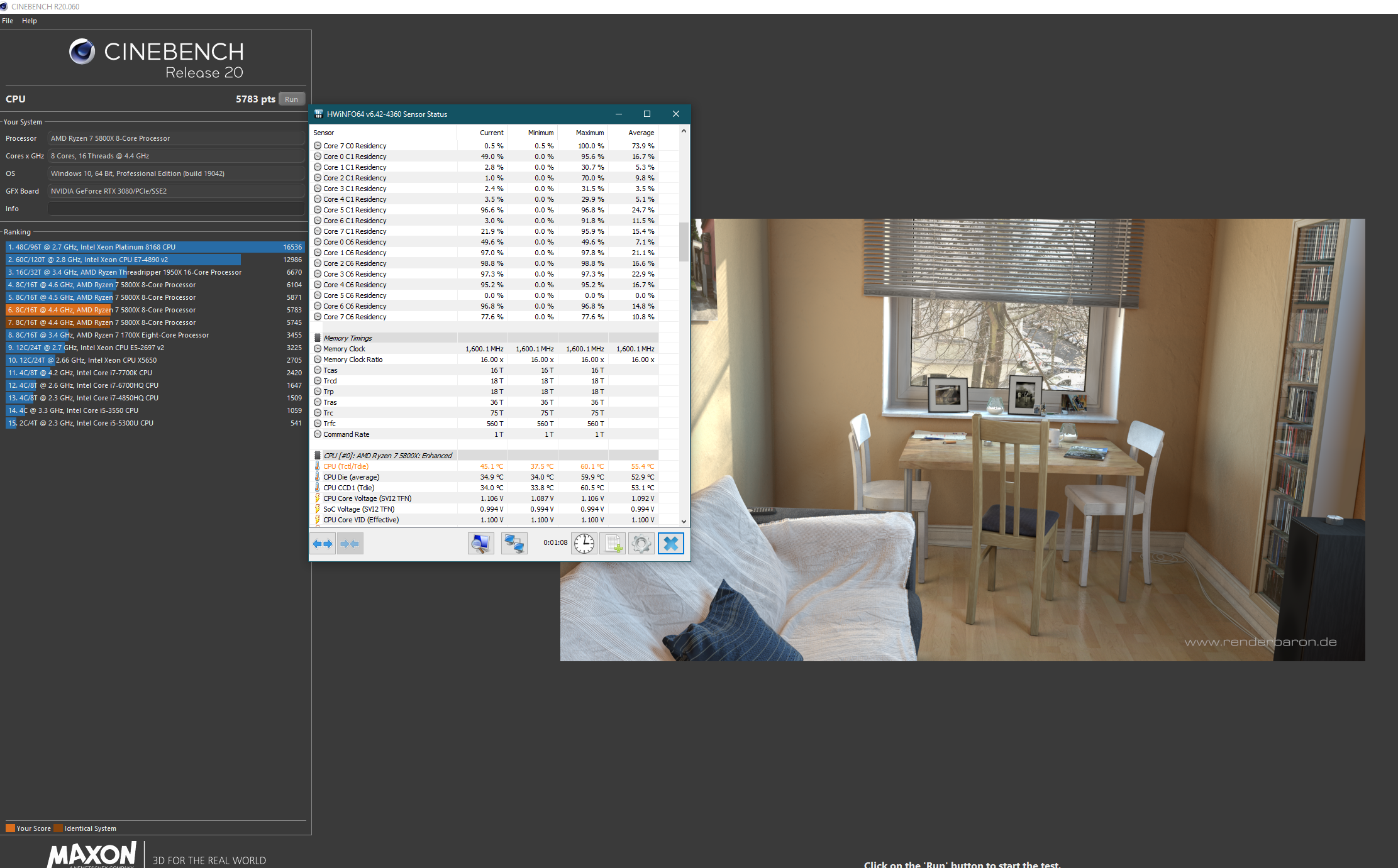The image size is (1398, 868).
Task: Click the Minimum column header
Action: tap(533, 133)
